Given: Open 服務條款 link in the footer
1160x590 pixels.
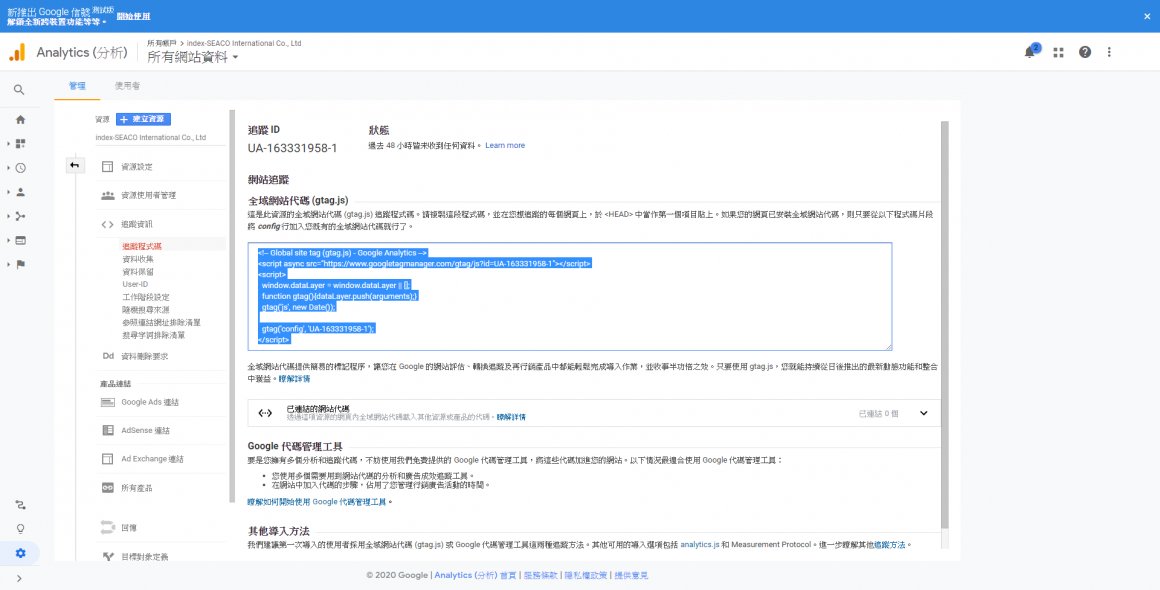Looking at the screenshot, I should [540, 575].
